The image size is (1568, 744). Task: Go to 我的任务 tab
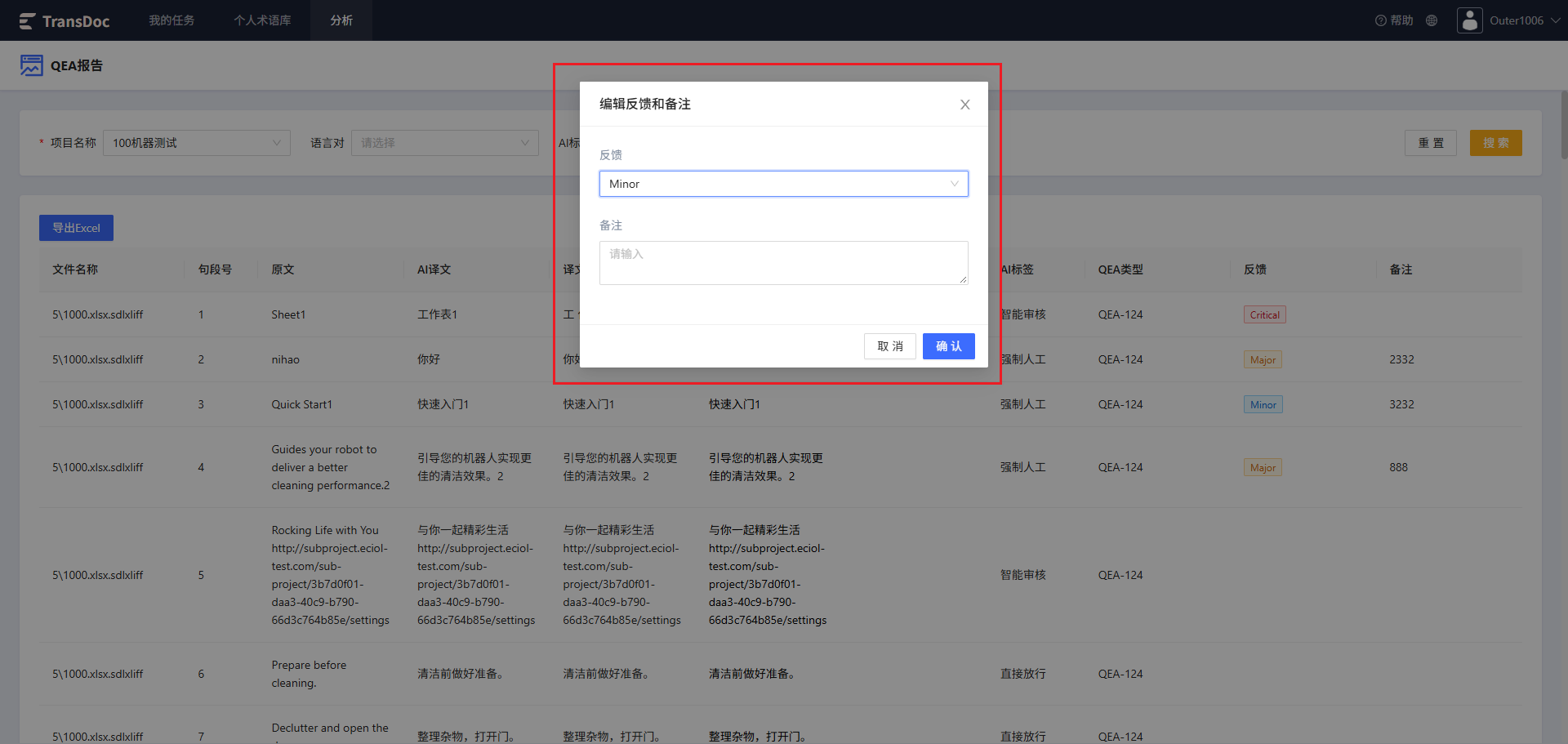[171, 20]
